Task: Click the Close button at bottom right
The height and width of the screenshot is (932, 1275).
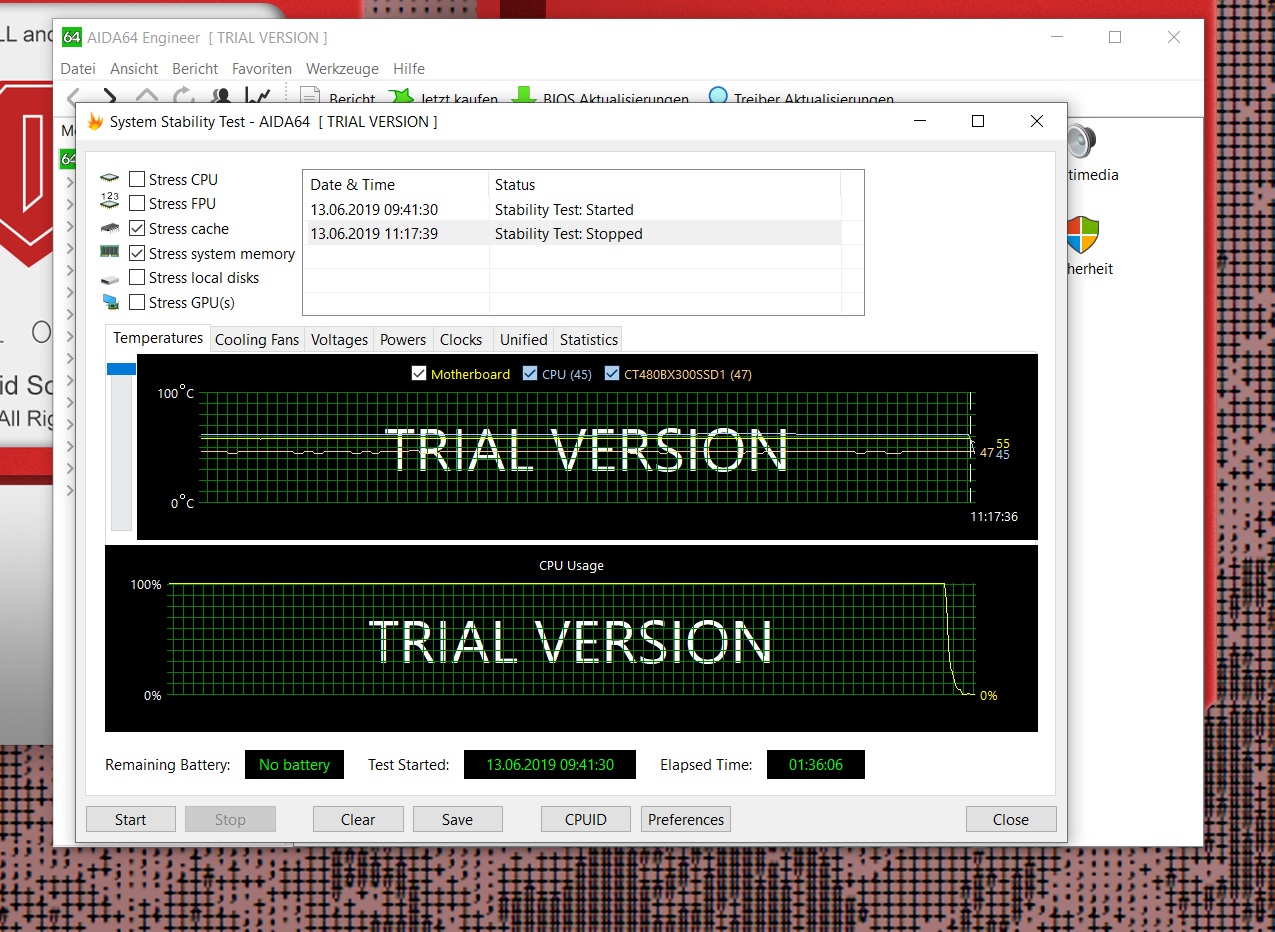Action: tap(1011, 819)
